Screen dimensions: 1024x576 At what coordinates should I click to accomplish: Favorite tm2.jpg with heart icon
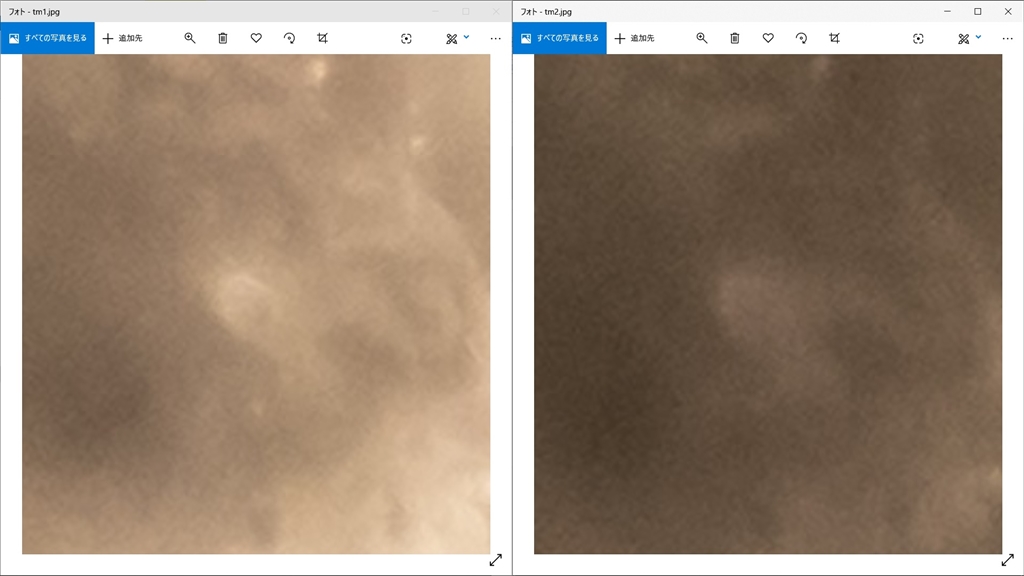(768, 38)
